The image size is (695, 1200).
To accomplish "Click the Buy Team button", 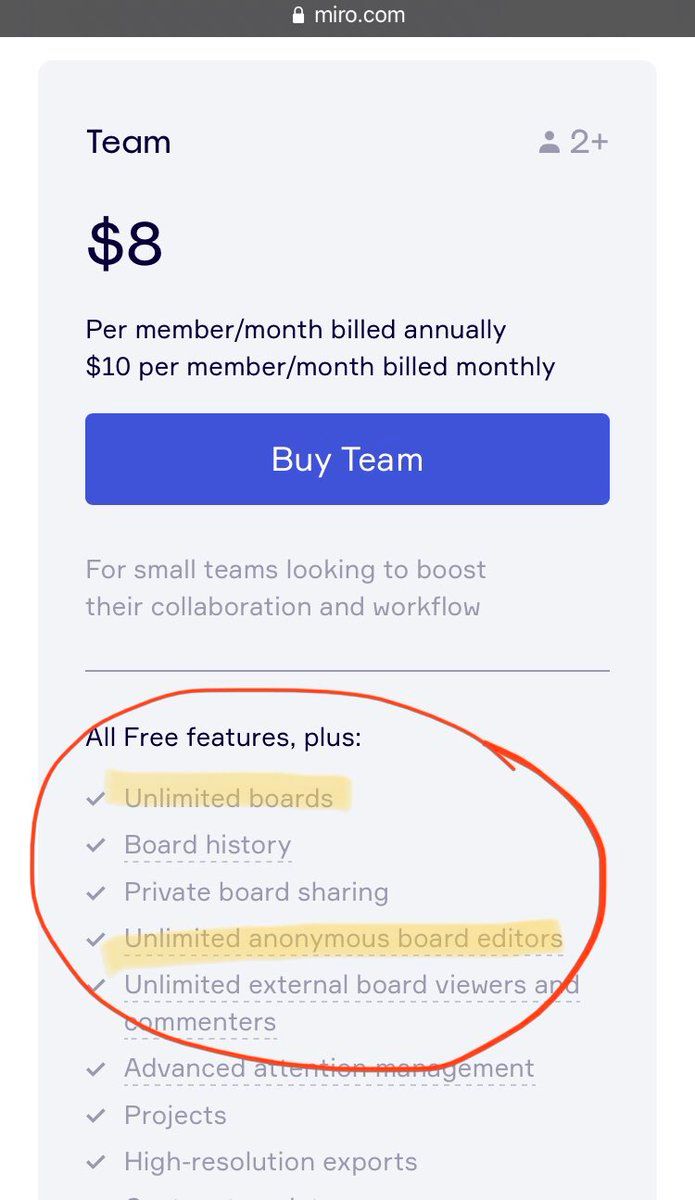I will pos(347,459).
